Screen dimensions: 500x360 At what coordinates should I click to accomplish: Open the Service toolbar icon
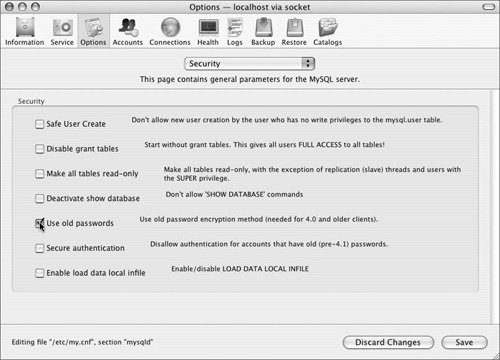coord(62,27)
